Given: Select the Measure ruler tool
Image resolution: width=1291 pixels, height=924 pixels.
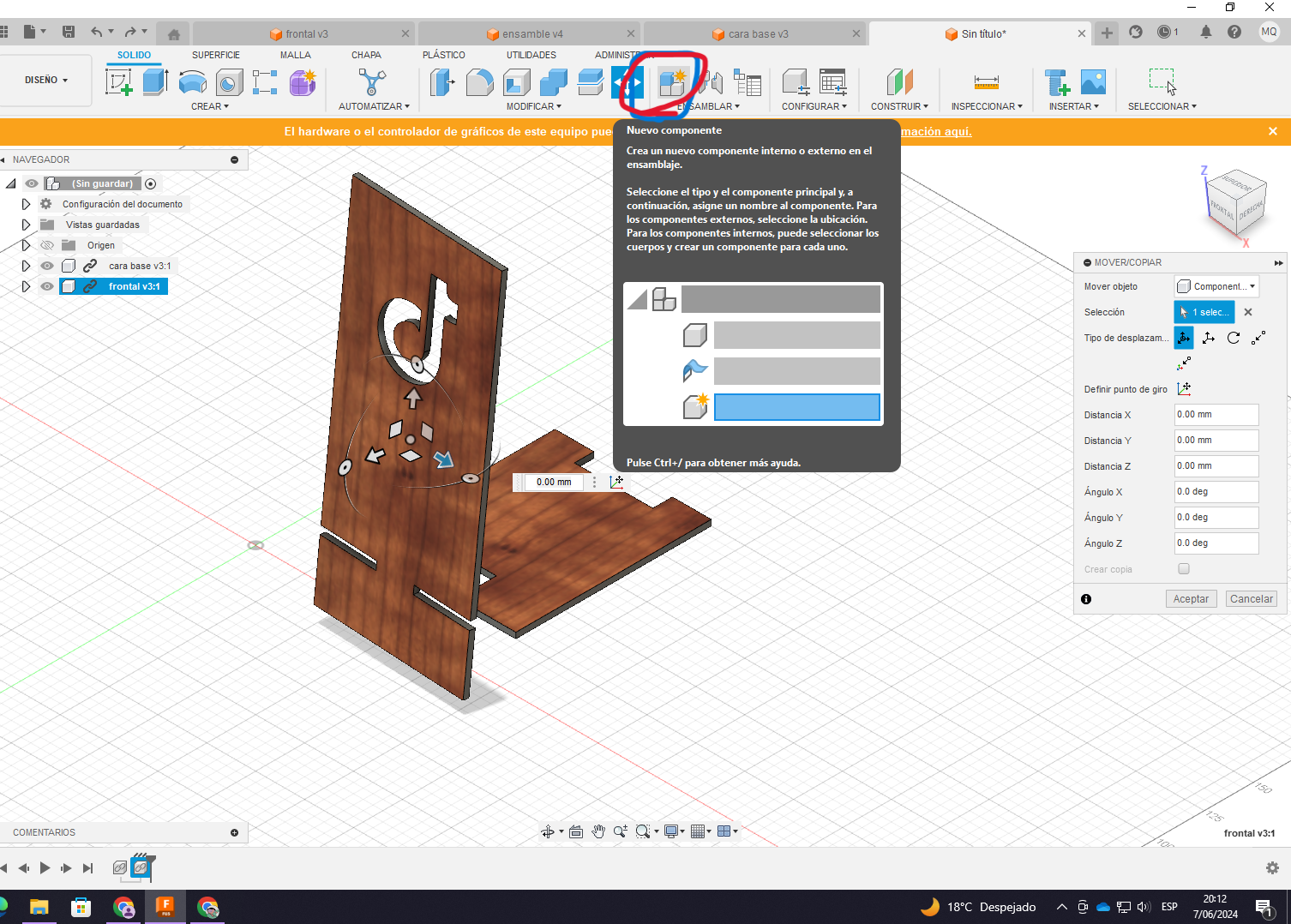Looking at the screenshot, I should 987,82.
